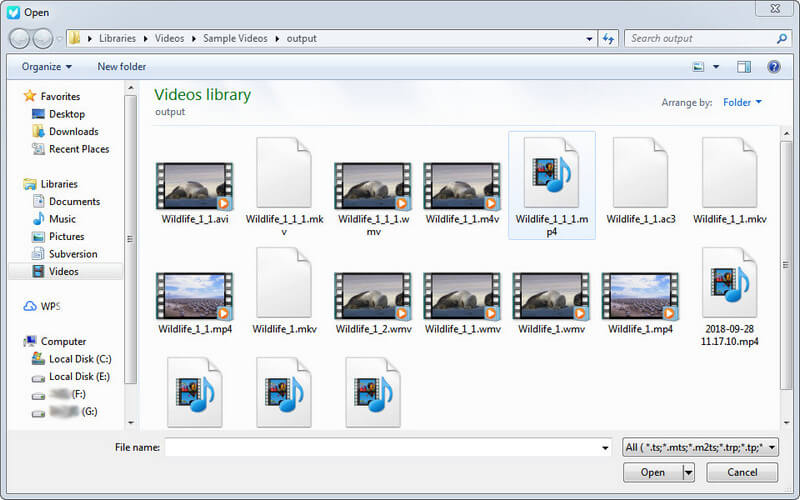
Task: Expand the Arrange by Folder dropdown
Action: [x=742, y=102]
